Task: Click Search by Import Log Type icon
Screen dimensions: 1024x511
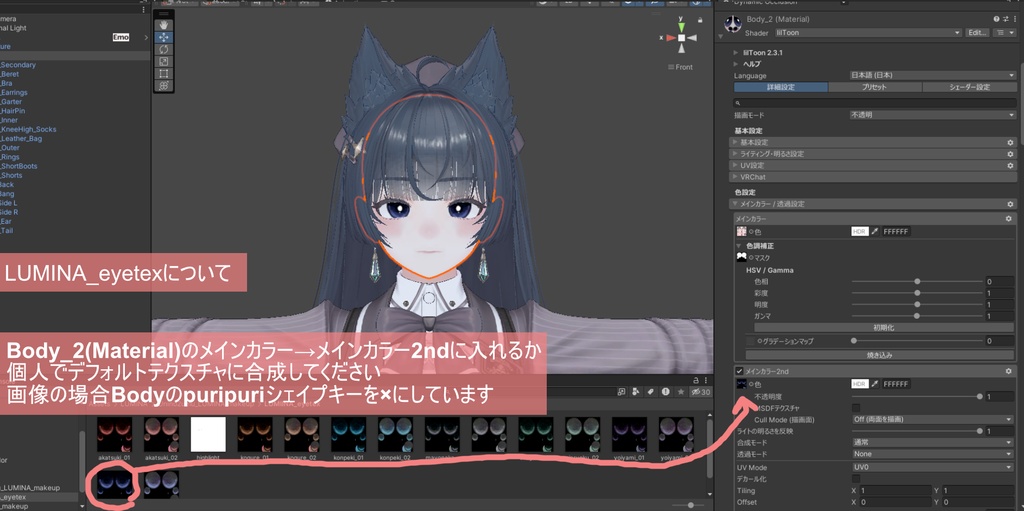Action: click(x=665, y=391)
